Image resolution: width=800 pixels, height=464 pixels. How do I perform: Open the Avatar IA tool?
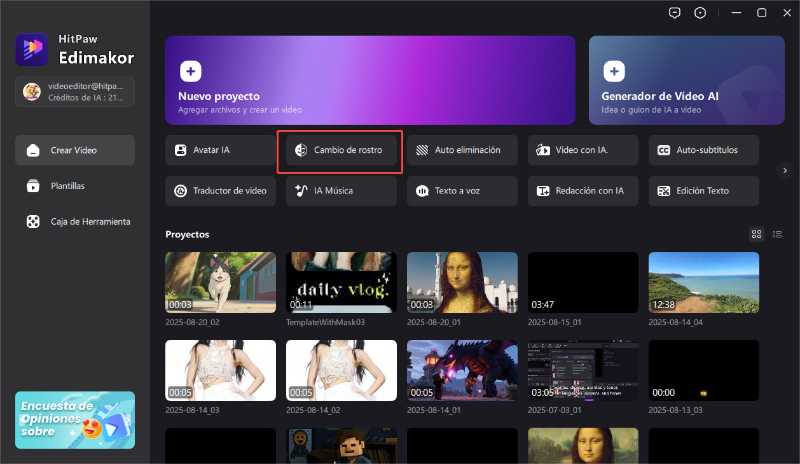click(220, 150)
